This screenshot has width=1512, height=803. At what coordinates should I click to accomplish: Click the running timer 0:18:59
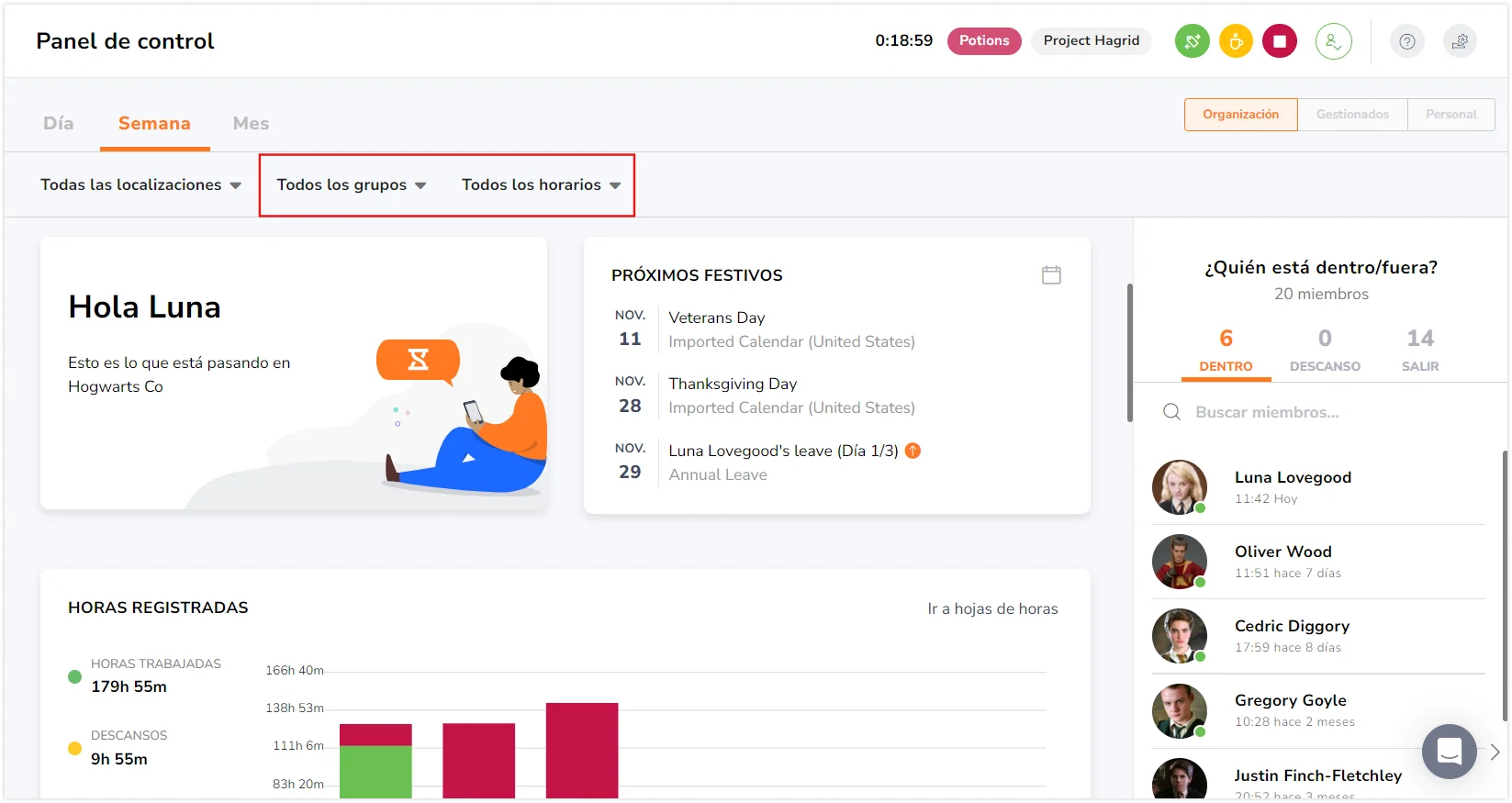click(903, 40)
